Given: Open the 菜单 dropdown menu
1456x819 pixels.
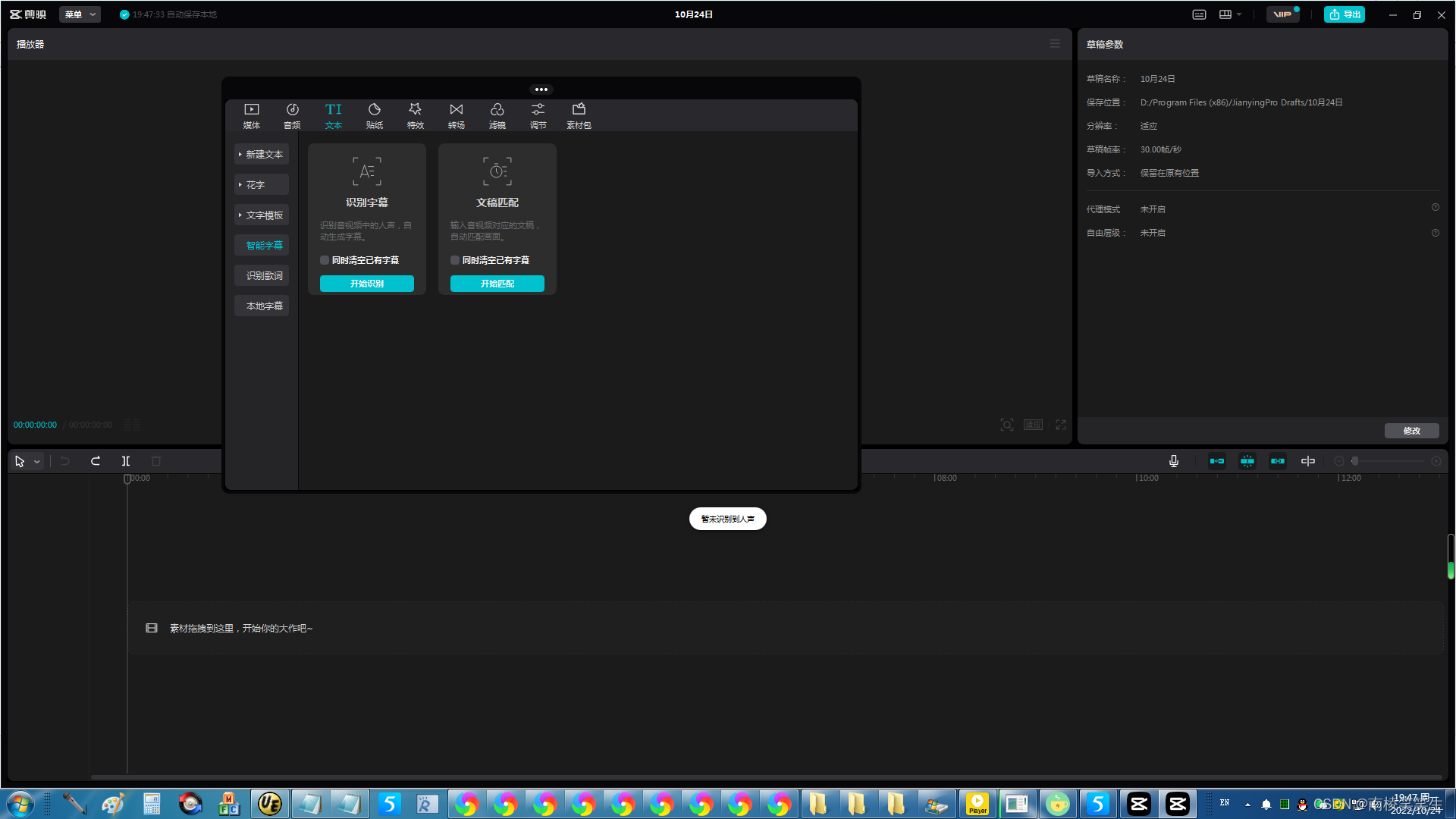Looking at the screenshot, I should [80, 14].
